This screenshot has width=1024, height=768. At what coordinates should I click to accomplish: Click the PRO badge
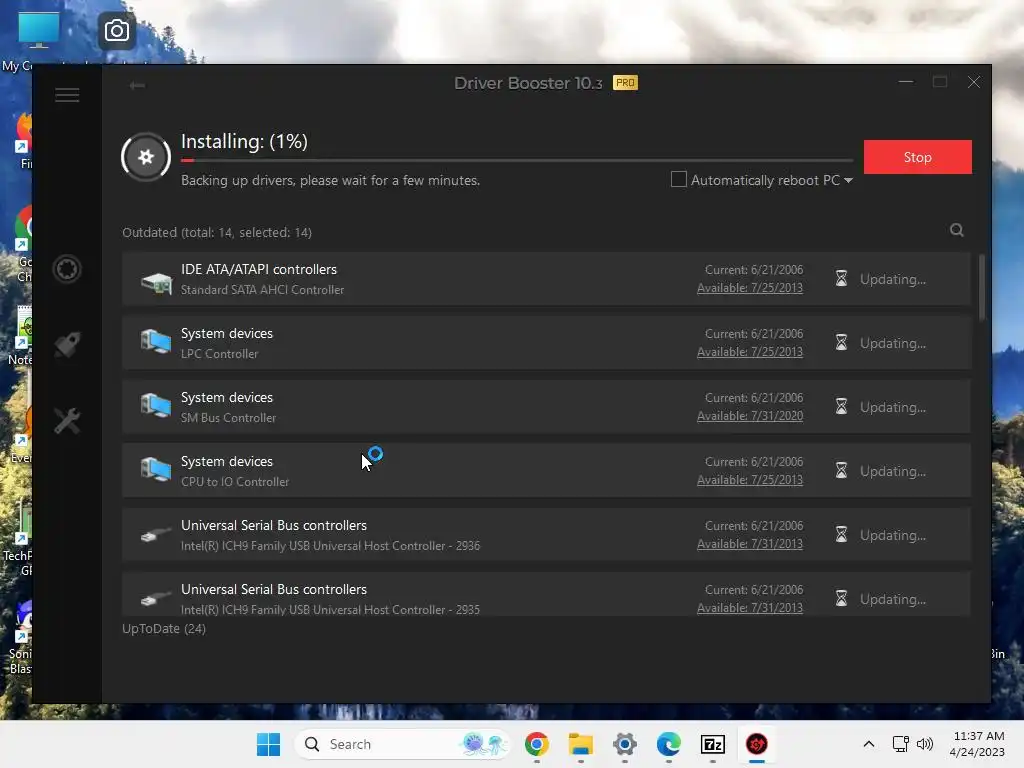pyautogui.click(x=625, y=83)
